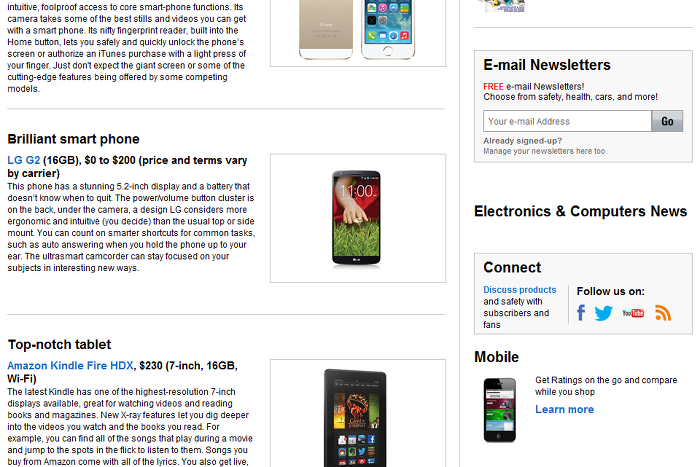Screen dimensions: 700x467
Task: Open the orange RSS feed icon
Action: 663,313
